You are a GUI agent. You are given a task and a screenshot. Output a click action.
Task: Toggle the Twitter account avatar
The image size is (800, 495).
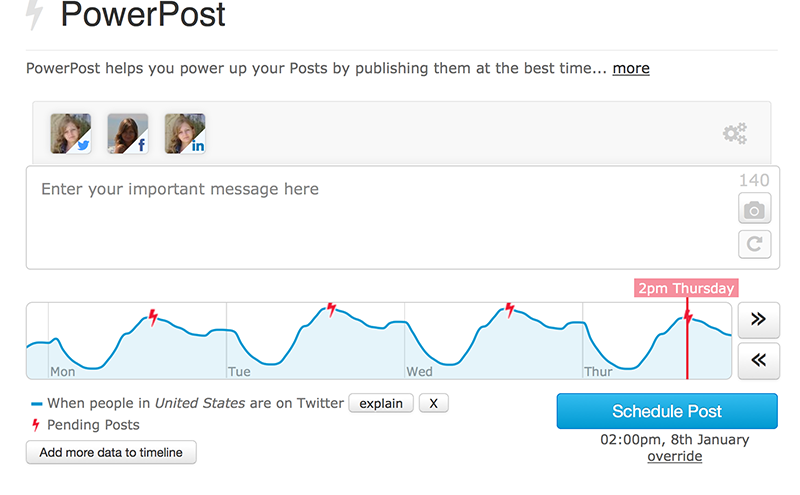click(x=70, y=134)
